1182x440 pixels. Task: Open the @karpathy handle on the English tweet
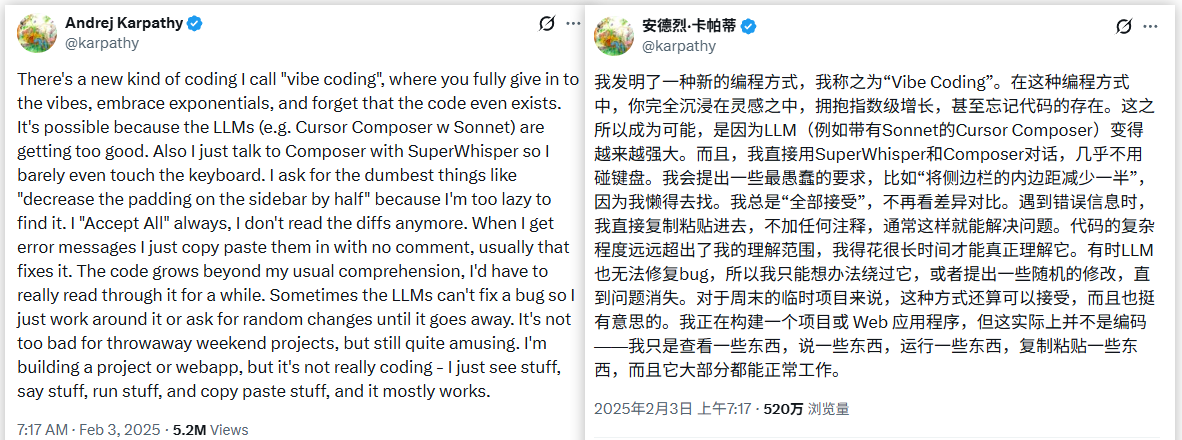pyautogui.click(x=101, y=43)
